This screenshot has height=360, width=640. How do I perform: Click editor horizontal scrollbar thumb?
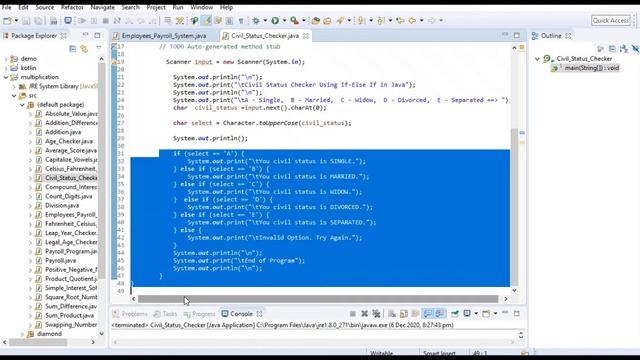point(318,299)
